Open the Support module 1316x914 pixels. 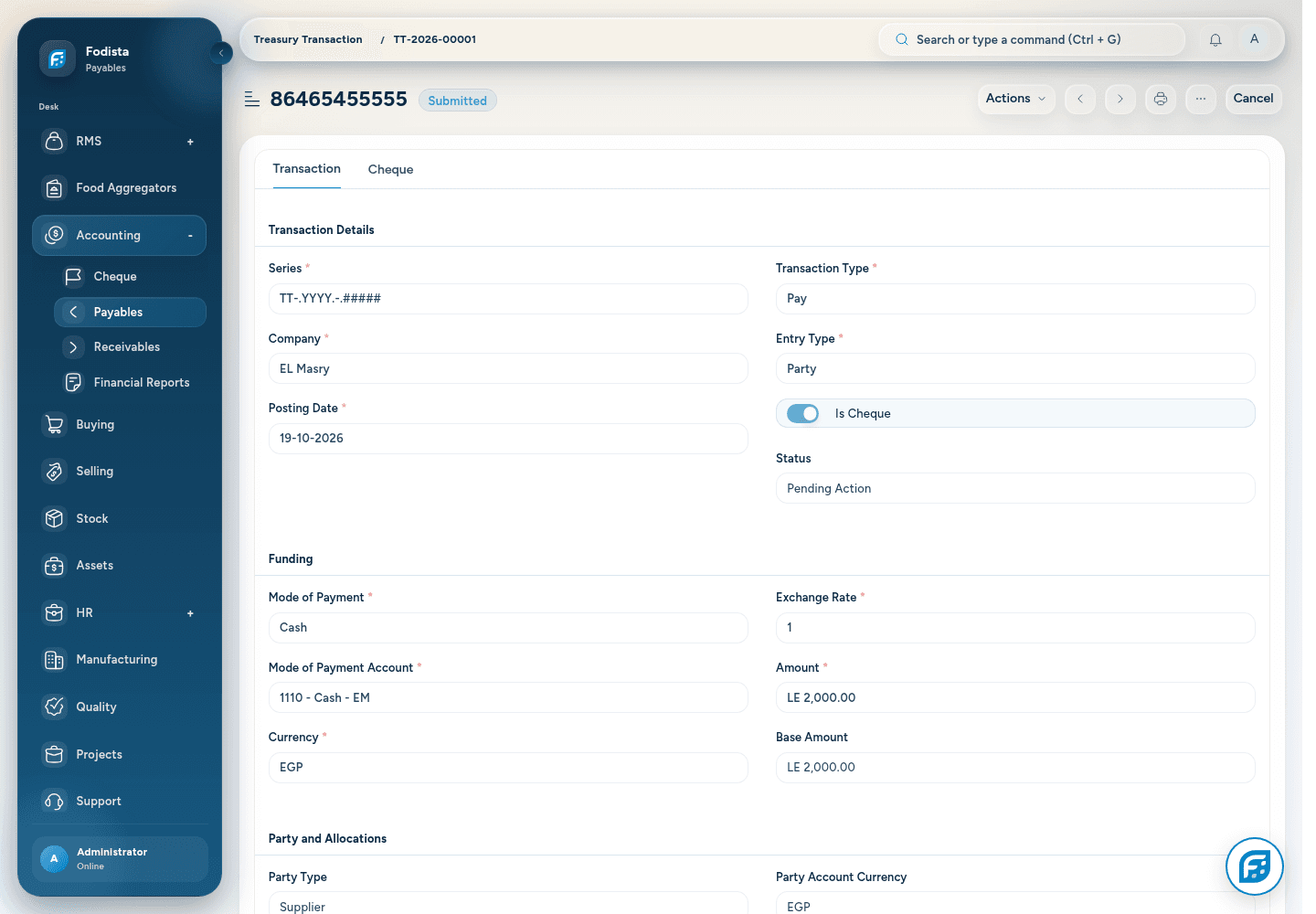(x=119, y=802)
